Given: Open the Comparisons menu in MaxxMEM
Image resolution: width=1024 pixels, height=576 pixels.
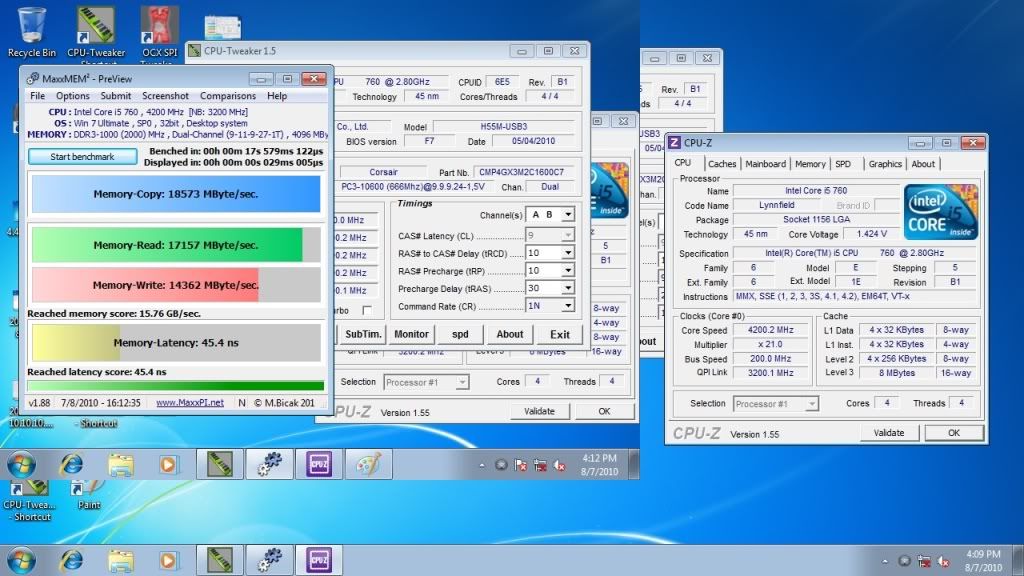Looking at the screenshot, I should (x=228, y=96).
